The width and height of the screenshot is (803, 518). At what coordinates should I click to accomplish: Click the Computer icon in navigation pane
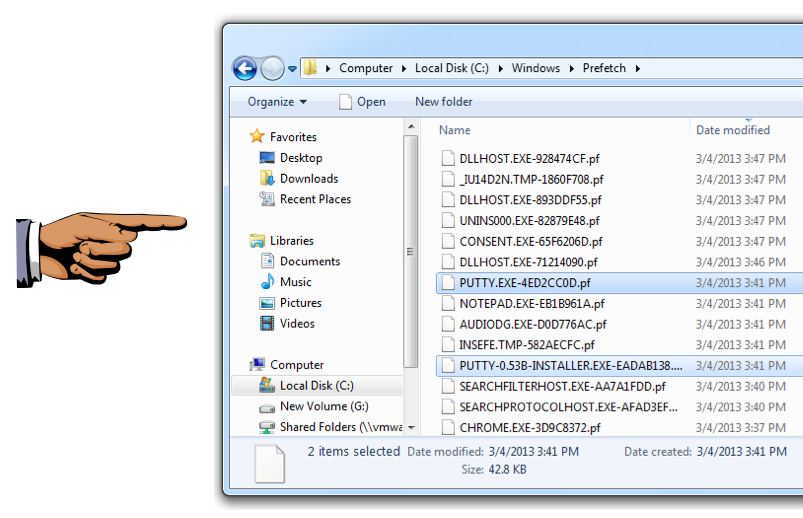[x=257, y=364]
